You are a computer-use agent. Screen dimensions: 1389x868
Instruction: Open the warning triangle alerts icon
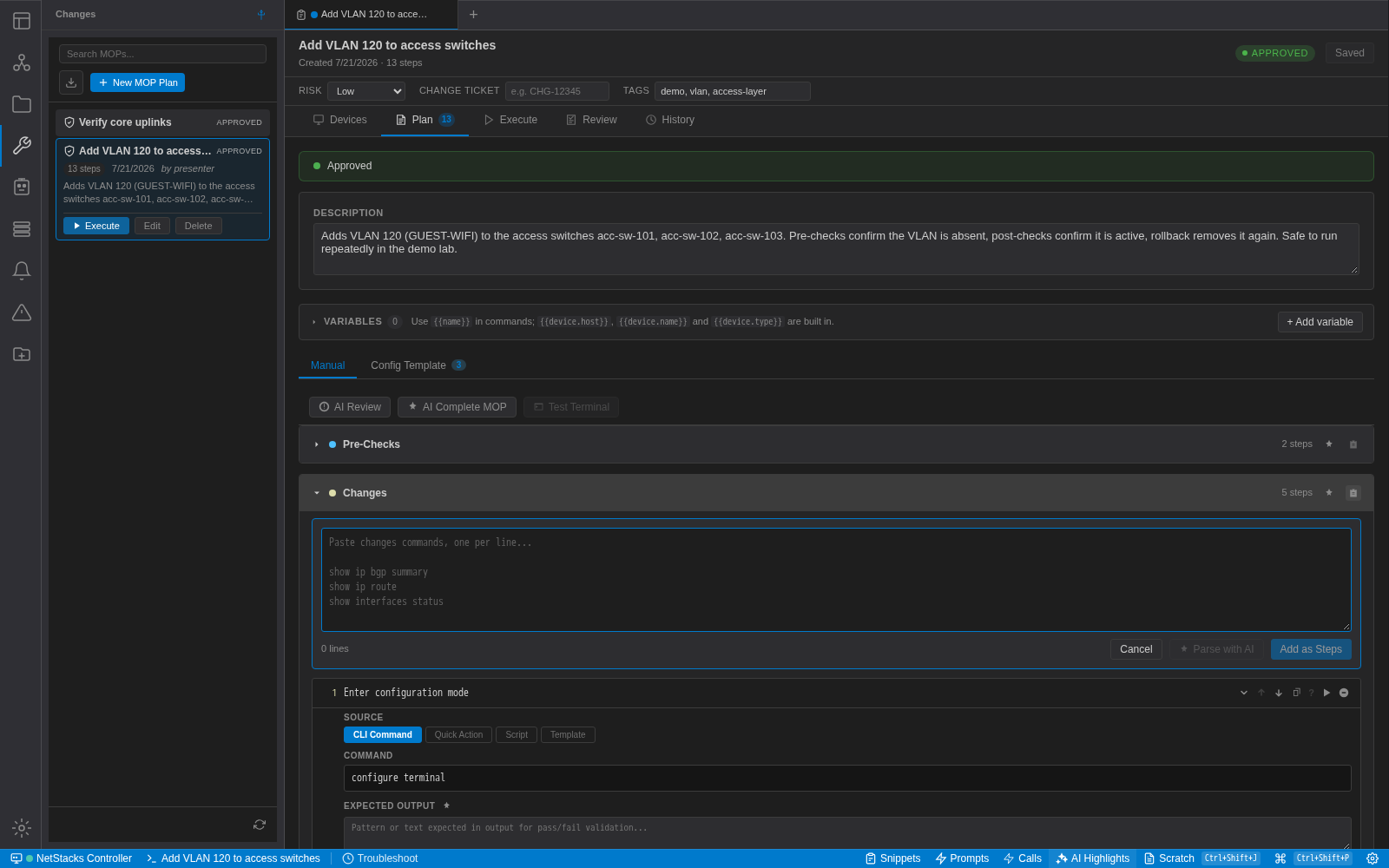tap(22, 312)
